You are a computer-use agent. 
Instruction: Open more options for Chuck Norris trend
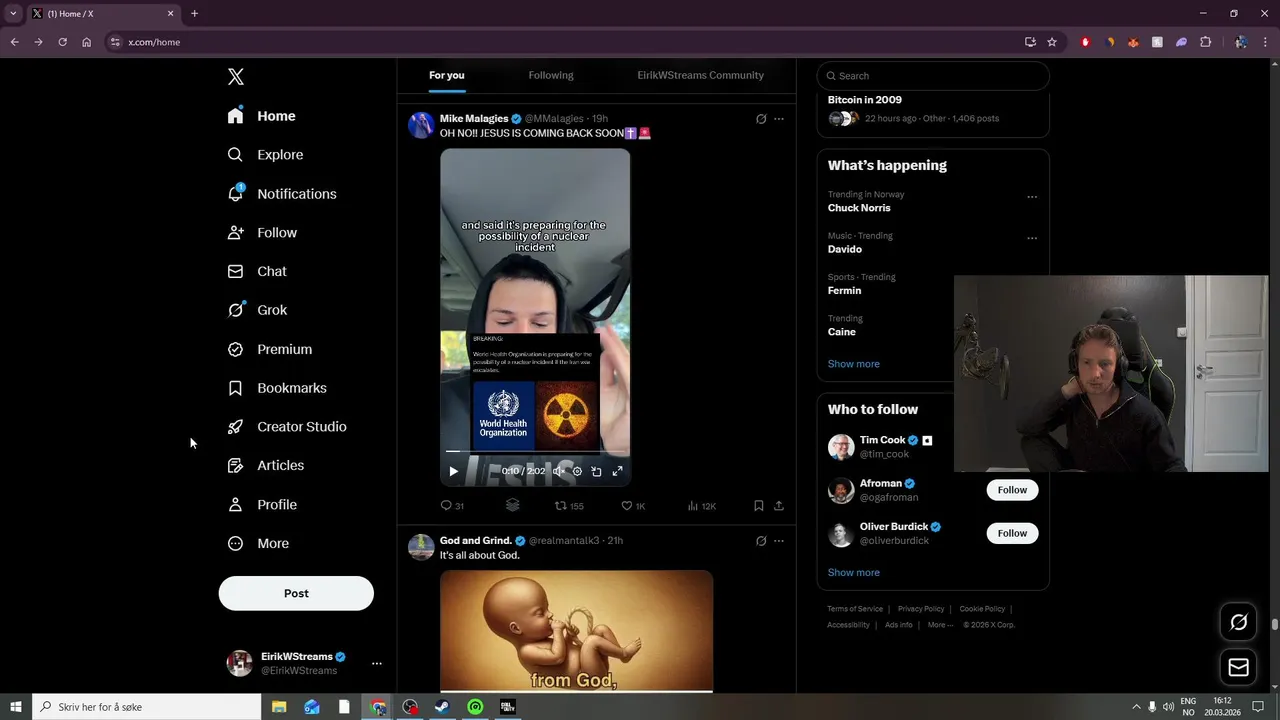1032,197
